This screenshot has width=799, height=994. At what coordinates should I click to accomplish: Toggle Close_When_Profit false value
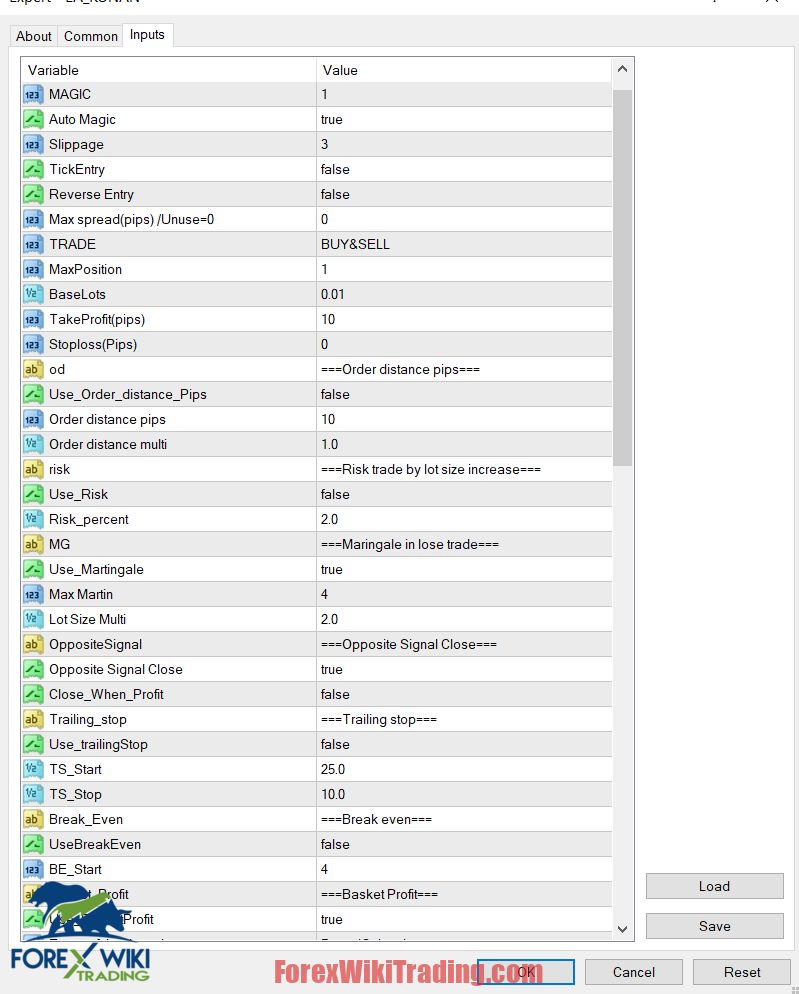point(464,695)
